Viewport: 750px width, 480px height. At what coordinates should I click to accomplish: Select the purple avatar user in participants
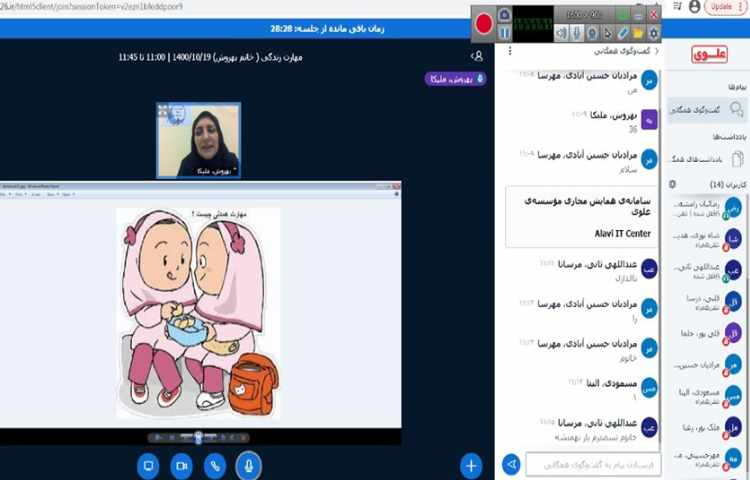click(x=706, y=333)
